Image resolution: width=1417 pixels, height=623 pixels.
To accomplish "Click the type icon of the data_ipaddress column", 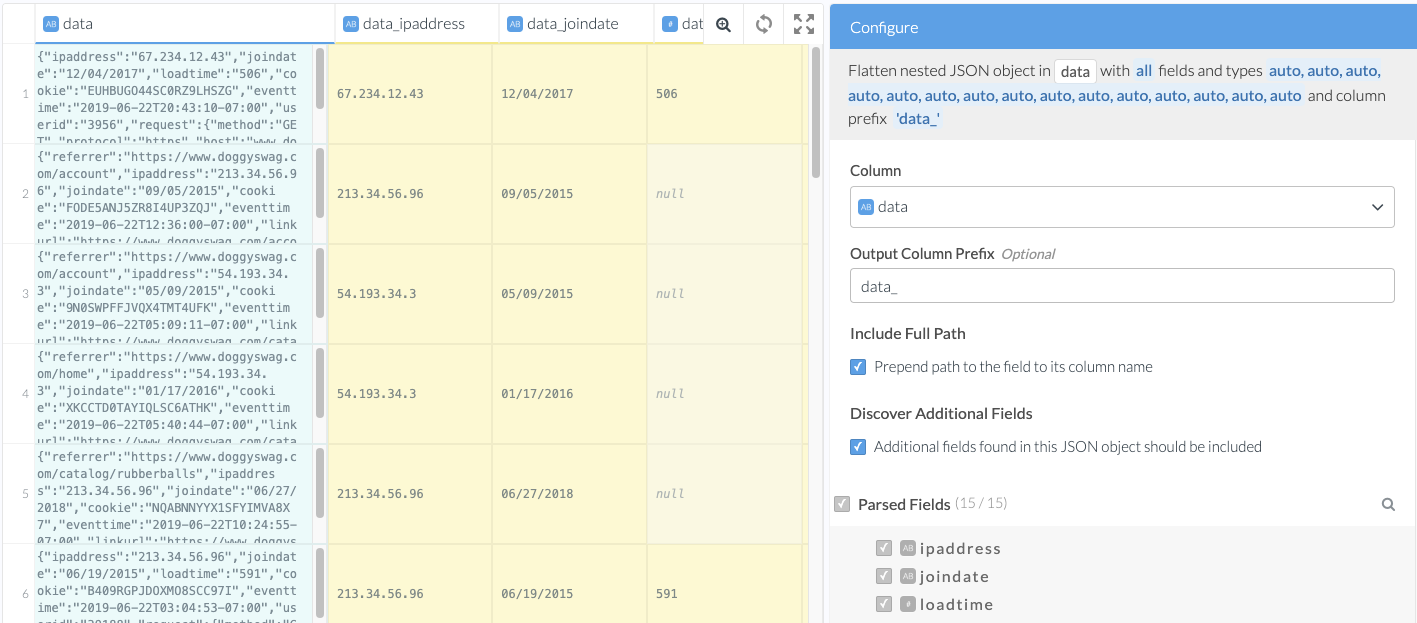I will click(x=351, y=23).
